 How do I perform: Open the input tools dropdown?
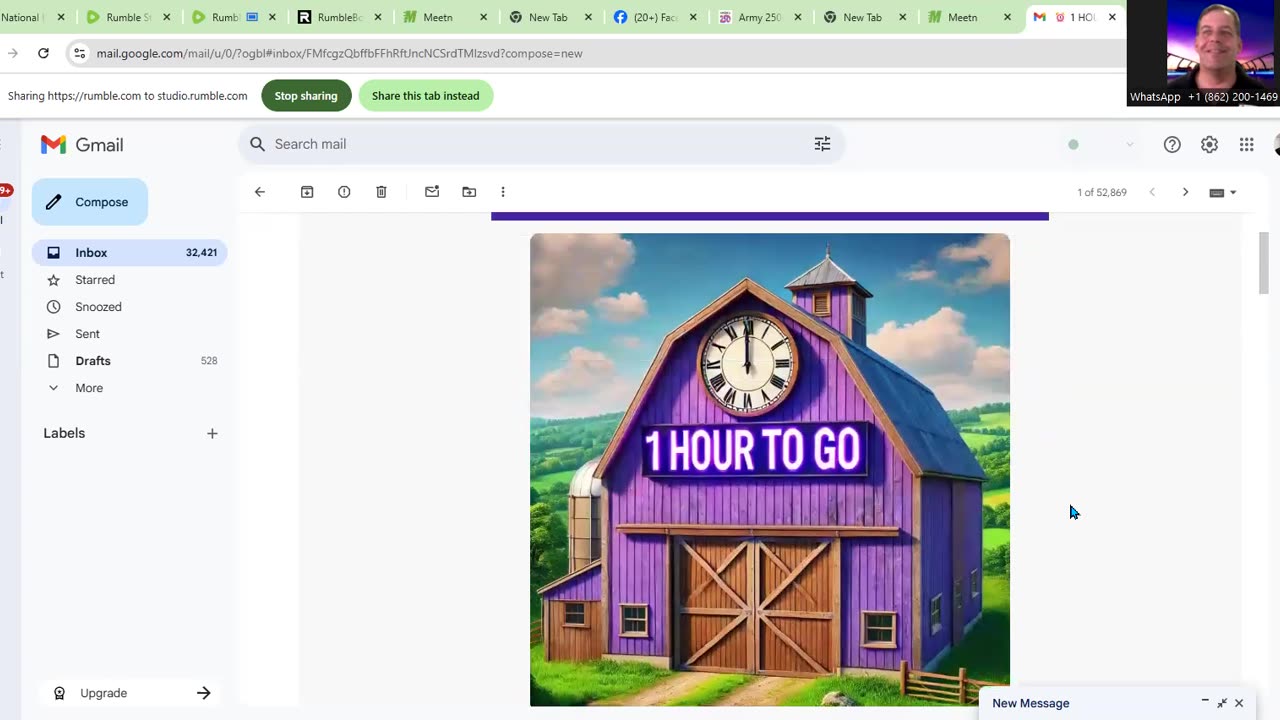pos(1223,192)
